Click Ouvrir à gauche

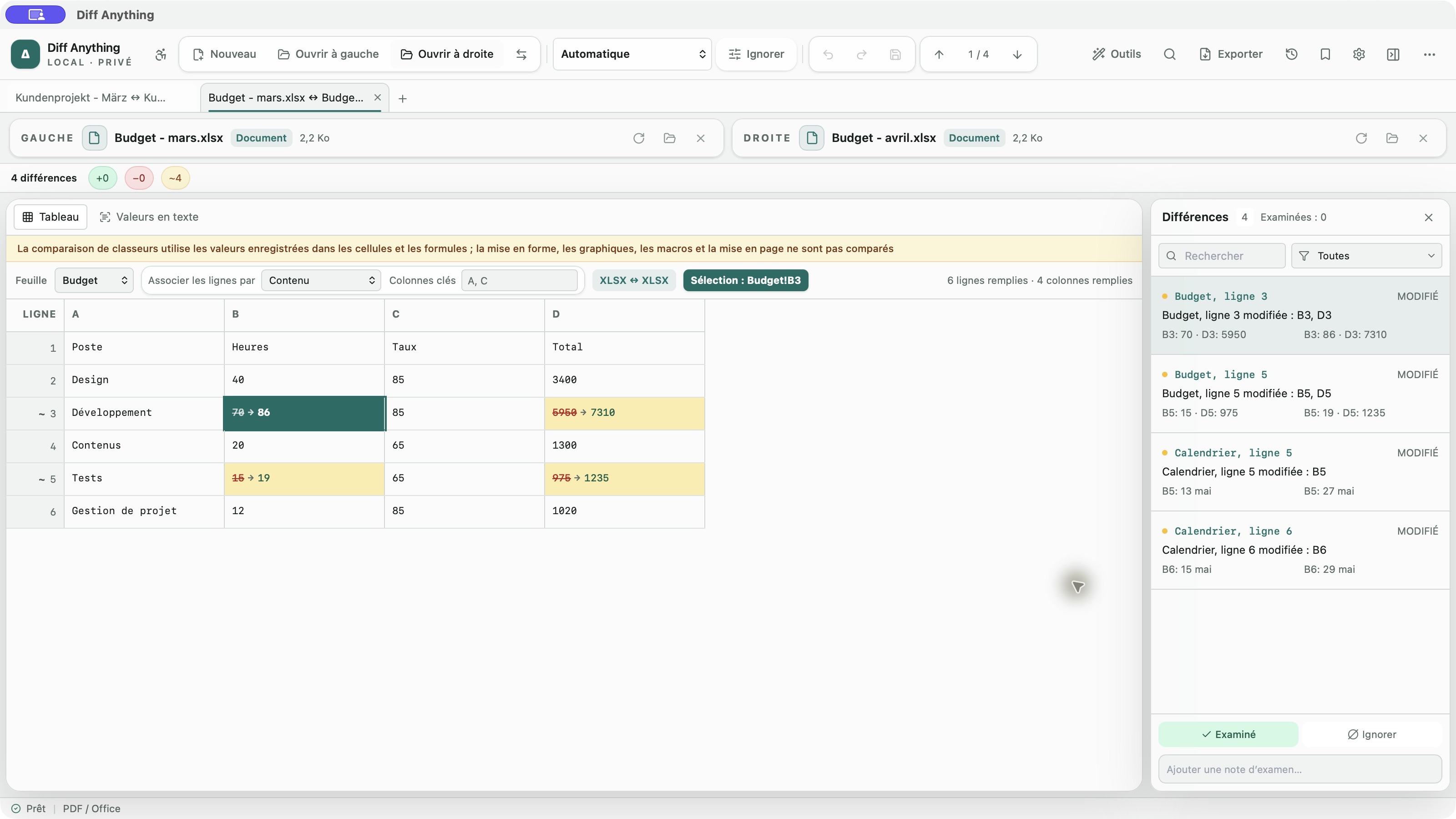[x=329, y=54]
